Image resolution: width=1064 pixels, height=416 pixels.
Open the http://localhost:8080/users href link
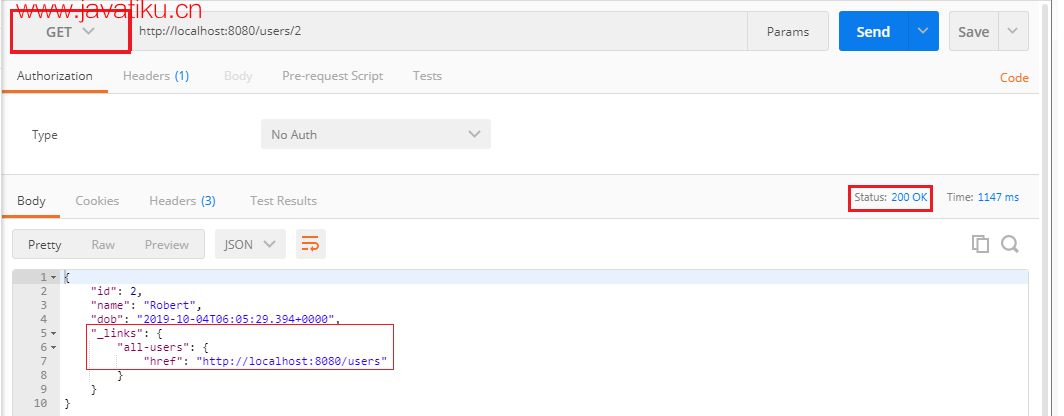[292, 361]
